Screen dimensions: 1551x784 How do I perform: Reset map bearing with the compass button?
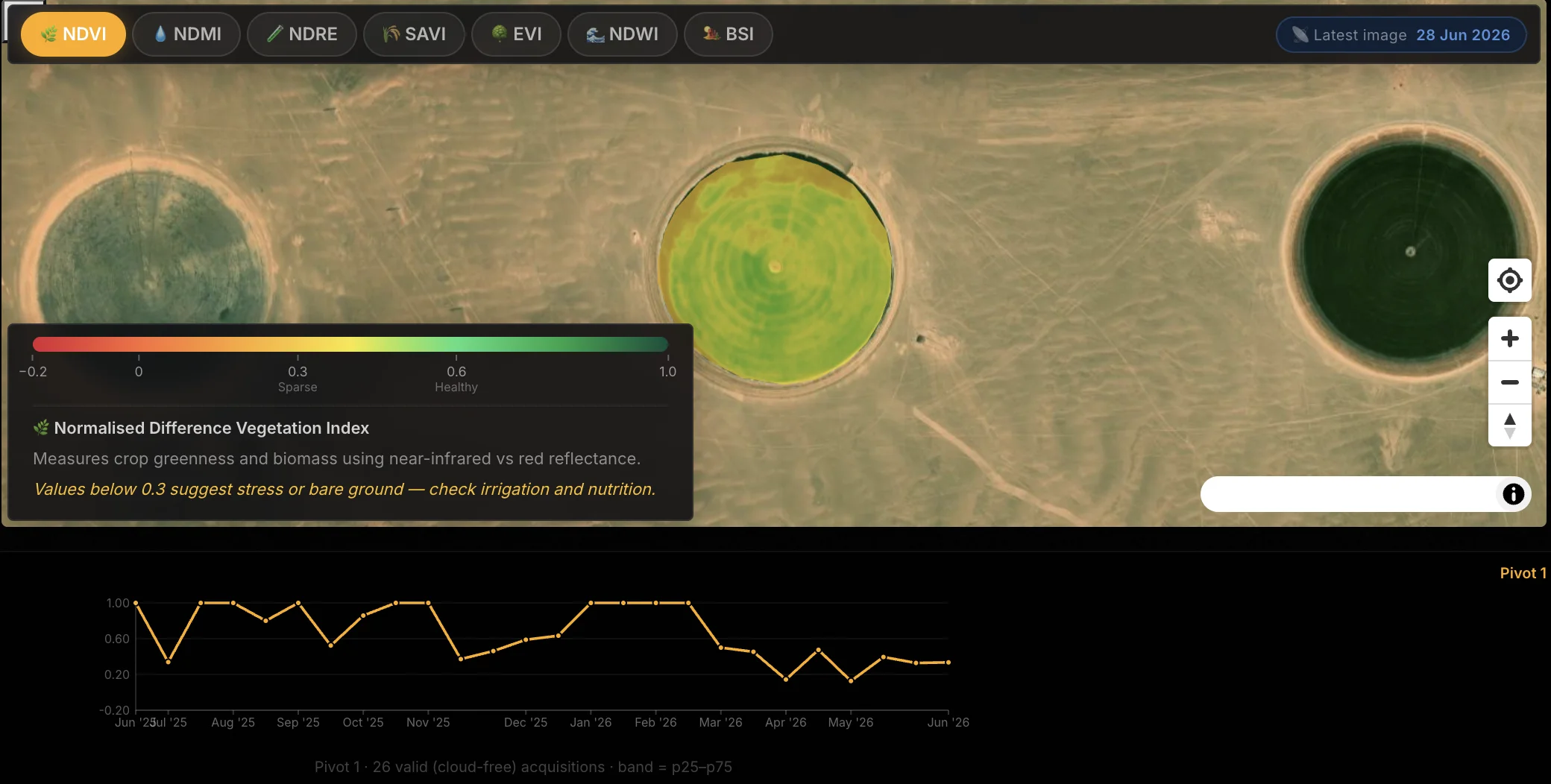click(x=1510, y=426)
